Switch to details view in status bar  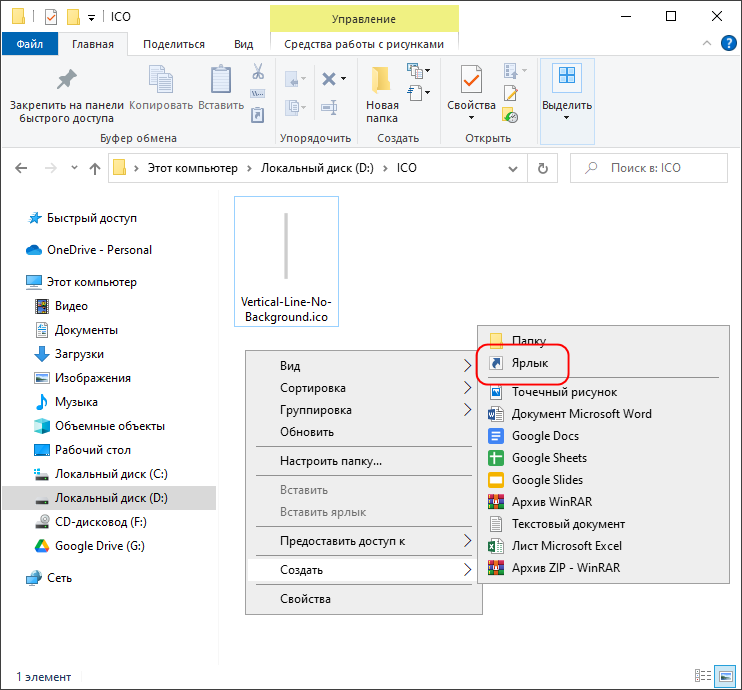[x=703, y=676]
